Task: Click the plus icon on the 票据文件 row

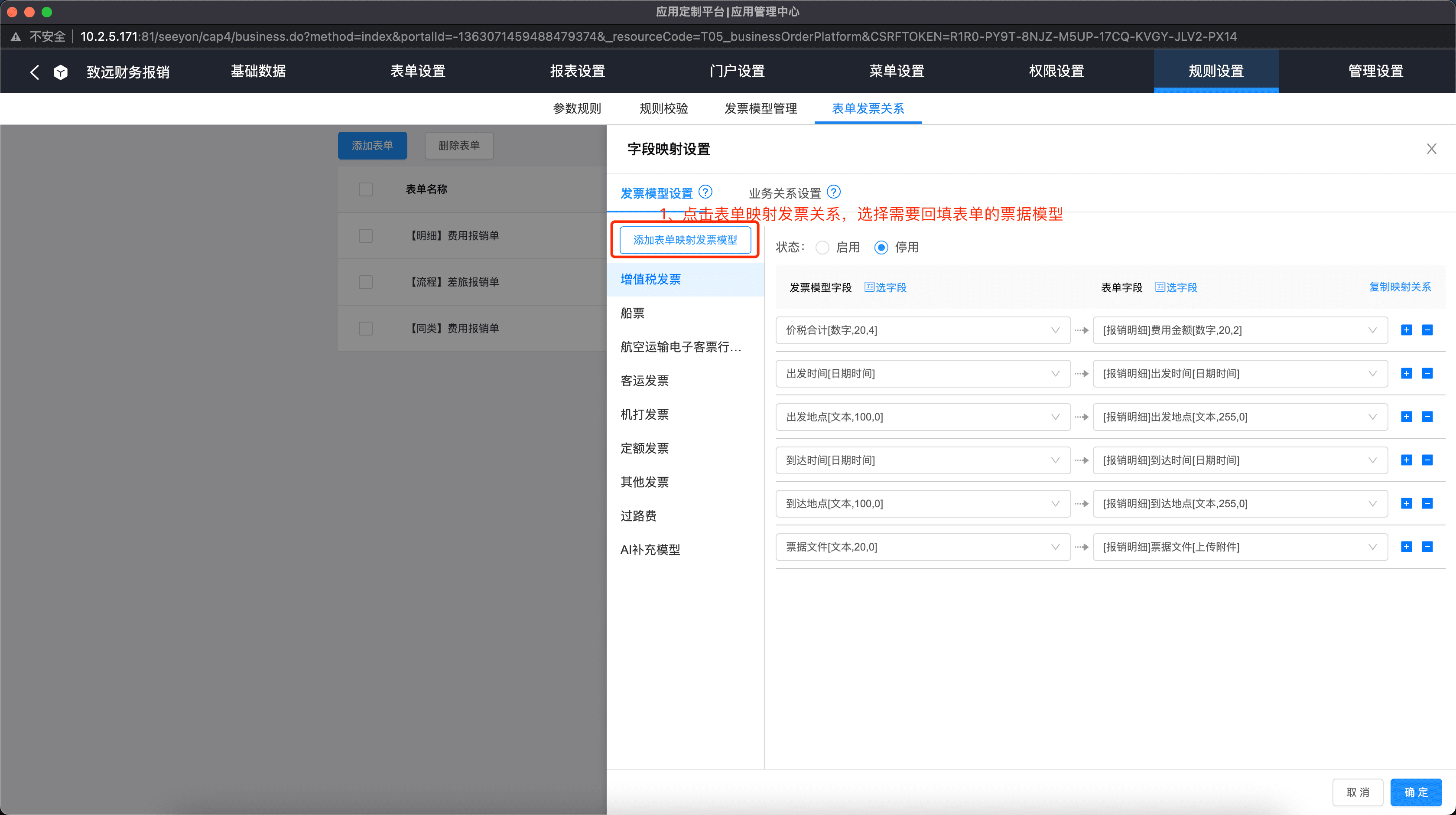Action: 1406,546
